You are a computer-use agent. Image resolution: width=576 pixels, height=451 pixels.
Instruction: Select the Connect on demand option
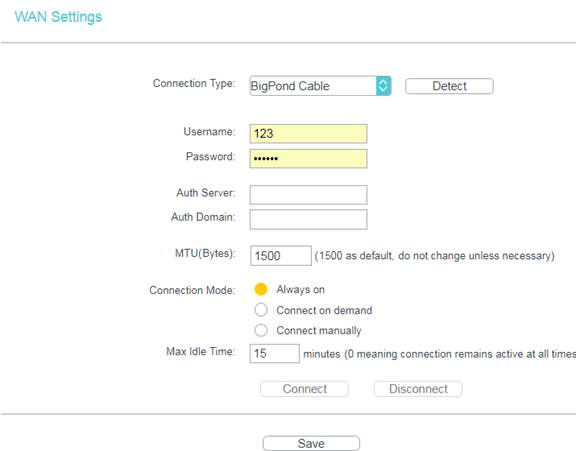[x=261, y=310]
